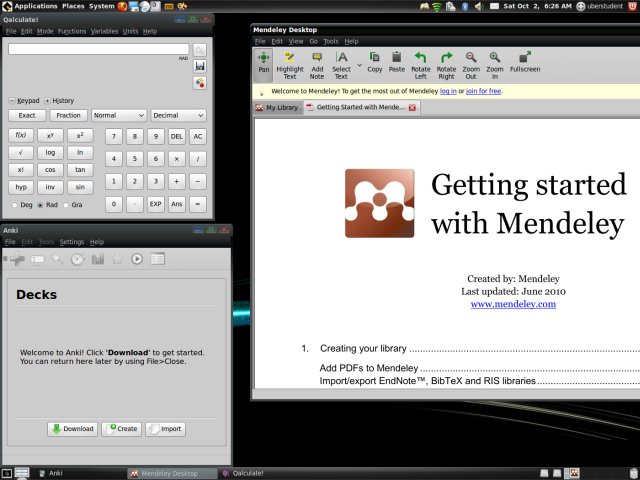The image size is (640, 480).
Task: Click the Qalculate expression input field
Action: tap(98, 48)
